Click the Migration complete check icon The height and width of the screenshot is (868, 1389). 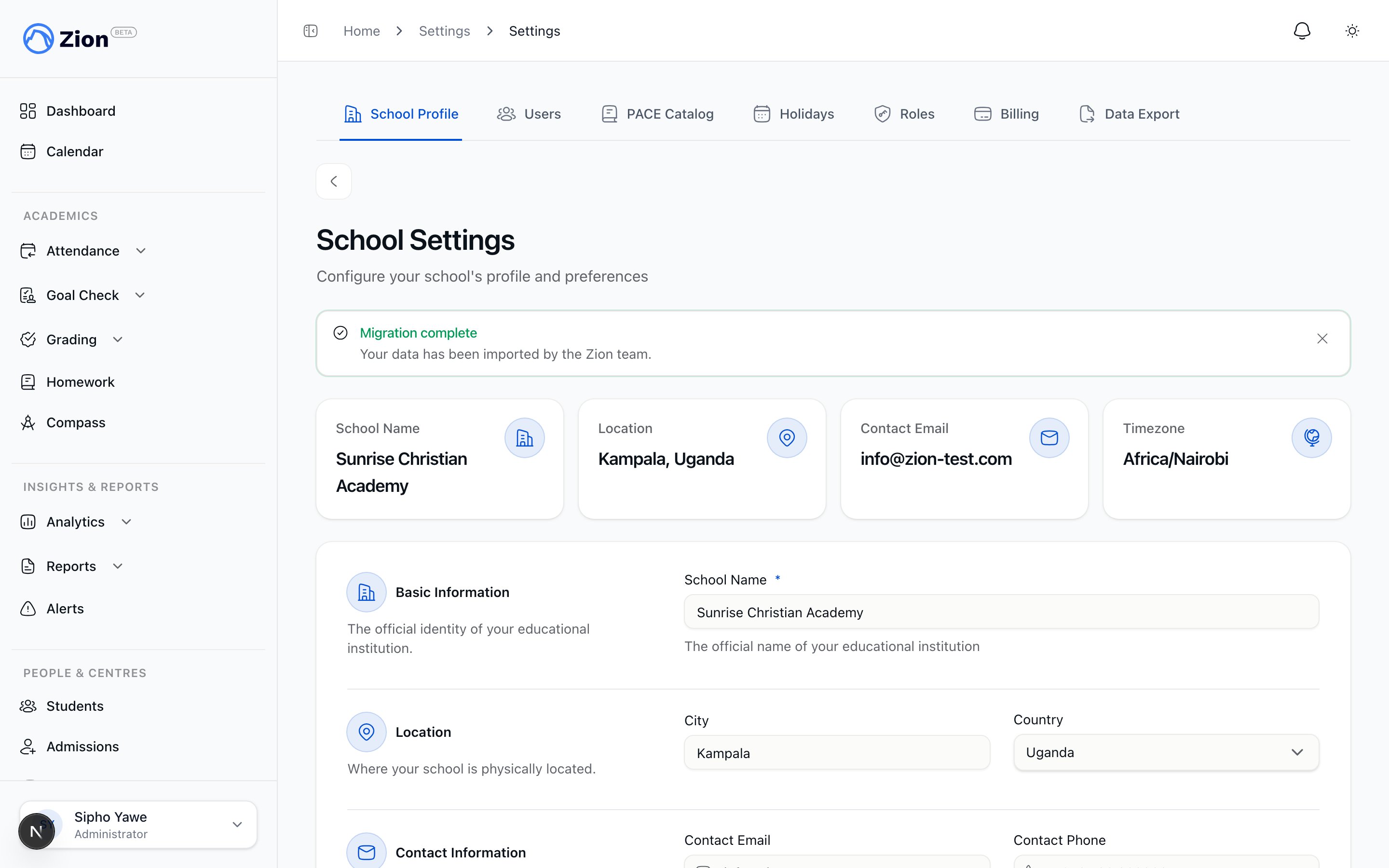click(340, 333)
